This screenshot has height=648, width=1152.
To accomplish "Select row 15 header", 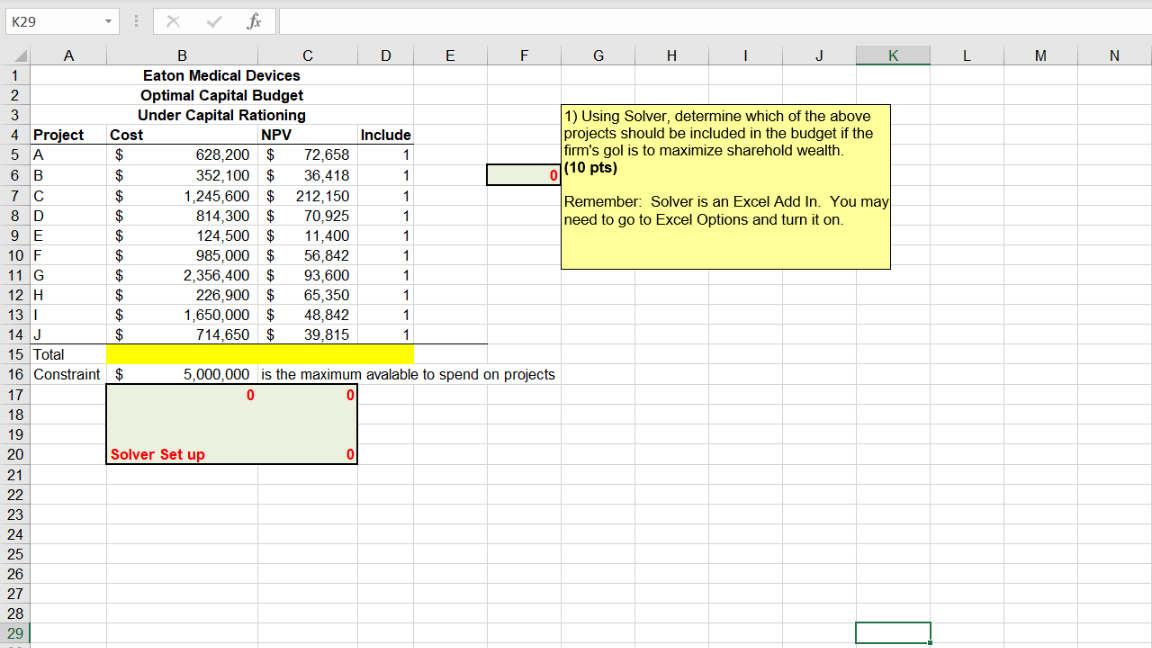I will coord(15,354).
